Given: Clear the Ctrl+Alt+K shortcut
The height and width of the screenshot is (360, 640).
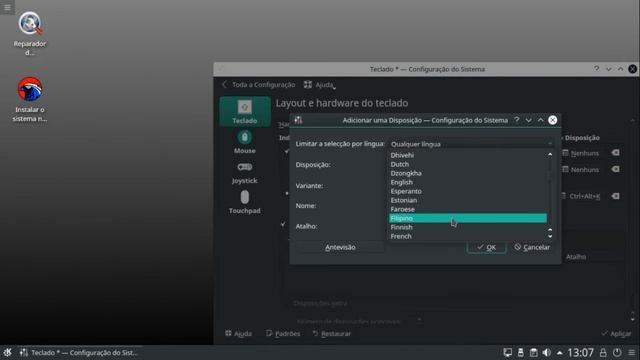Looking at the screenshot, I should 616,196.
